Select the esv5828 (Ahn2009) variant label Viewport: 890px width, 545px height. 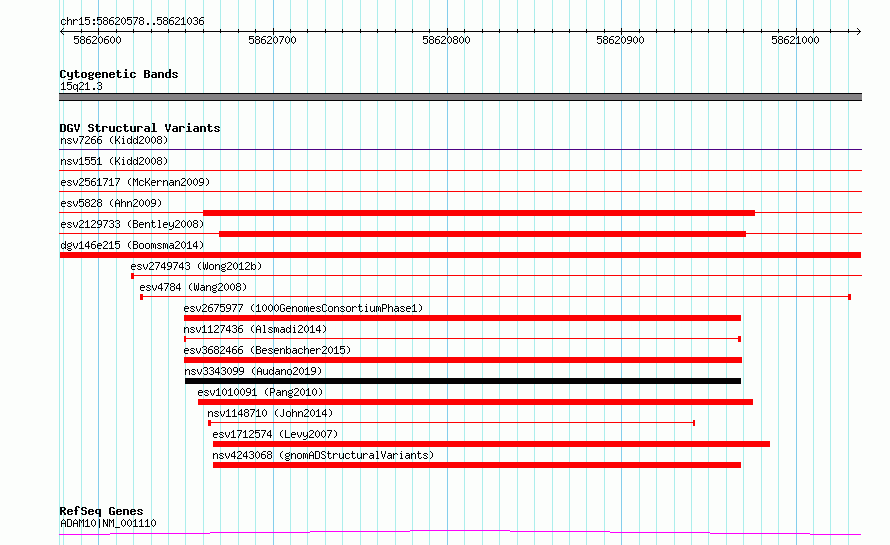[x=111, y=203]
